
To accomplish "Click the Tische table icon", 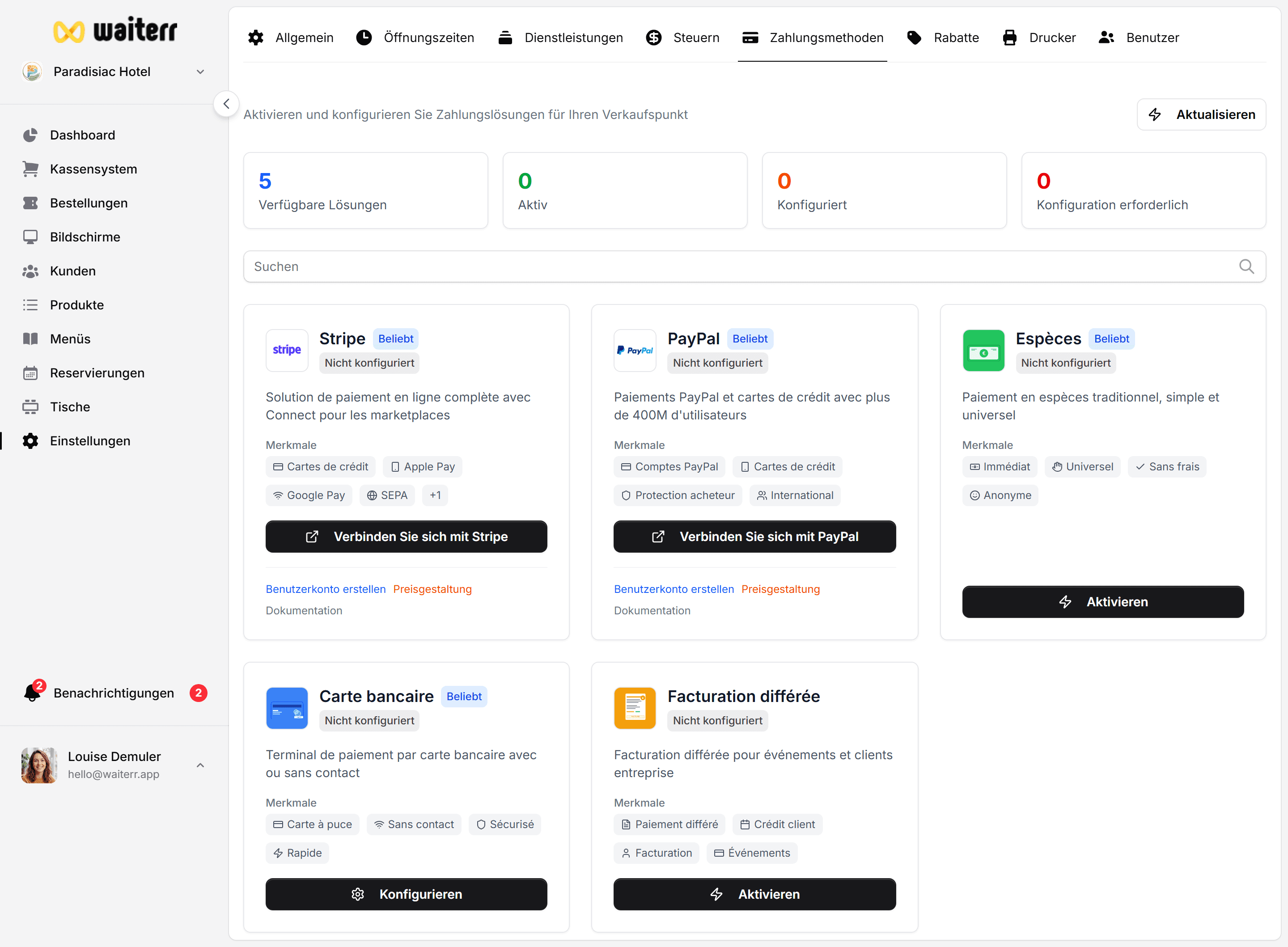I will [30, 407].
